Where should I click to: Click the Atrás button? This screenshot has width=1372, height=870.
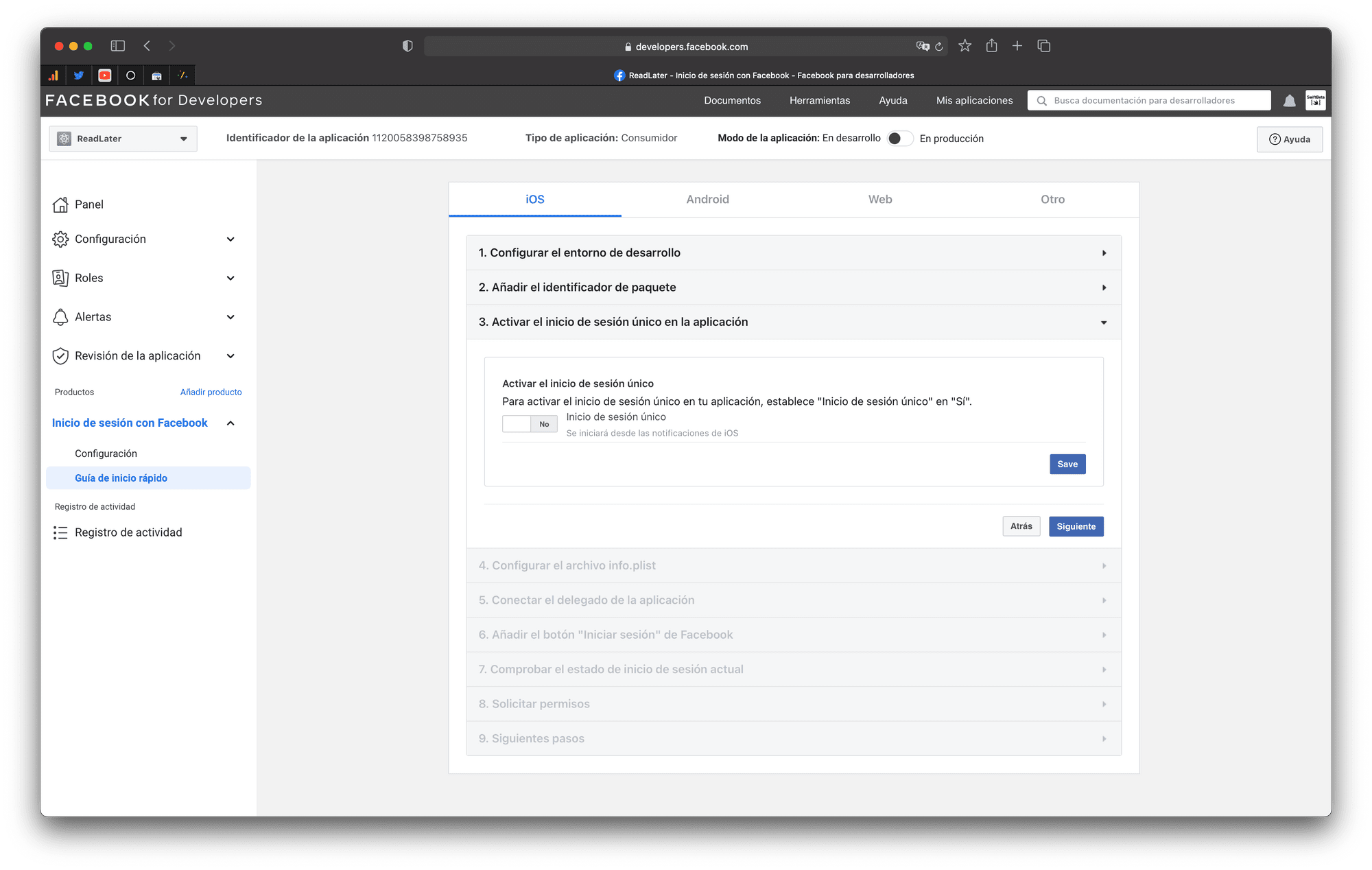(1021, 526)
